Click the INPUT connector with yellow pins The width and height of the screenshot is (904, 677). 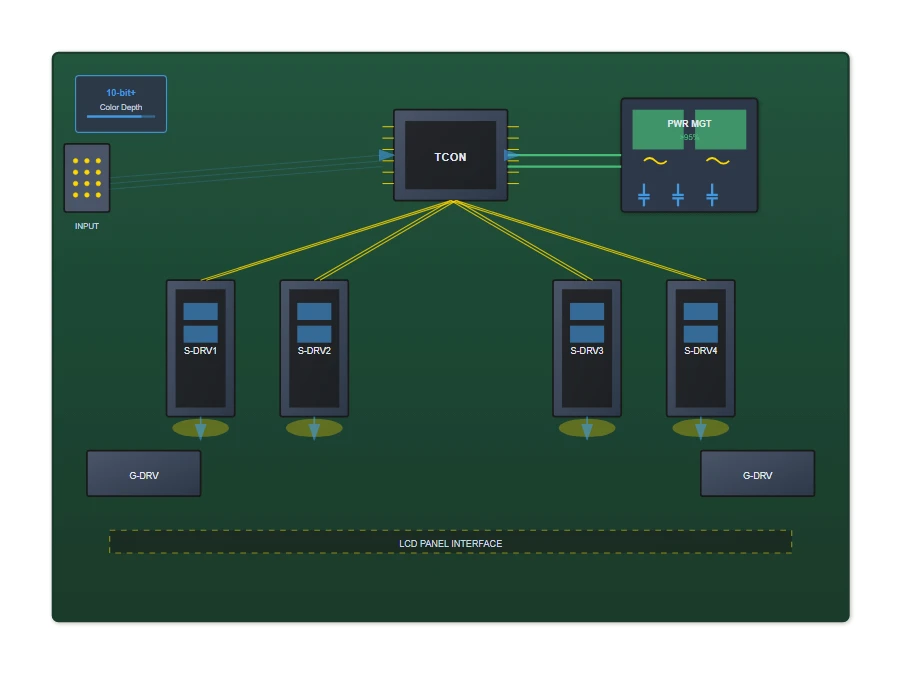[86, 178]
